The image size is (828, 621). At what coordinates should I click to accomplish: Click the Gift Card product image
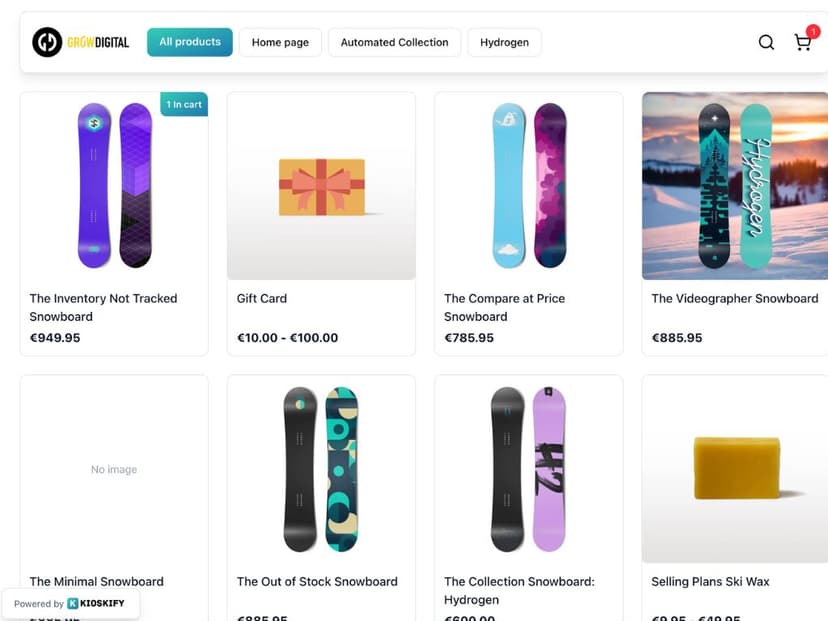click(321, 186)
